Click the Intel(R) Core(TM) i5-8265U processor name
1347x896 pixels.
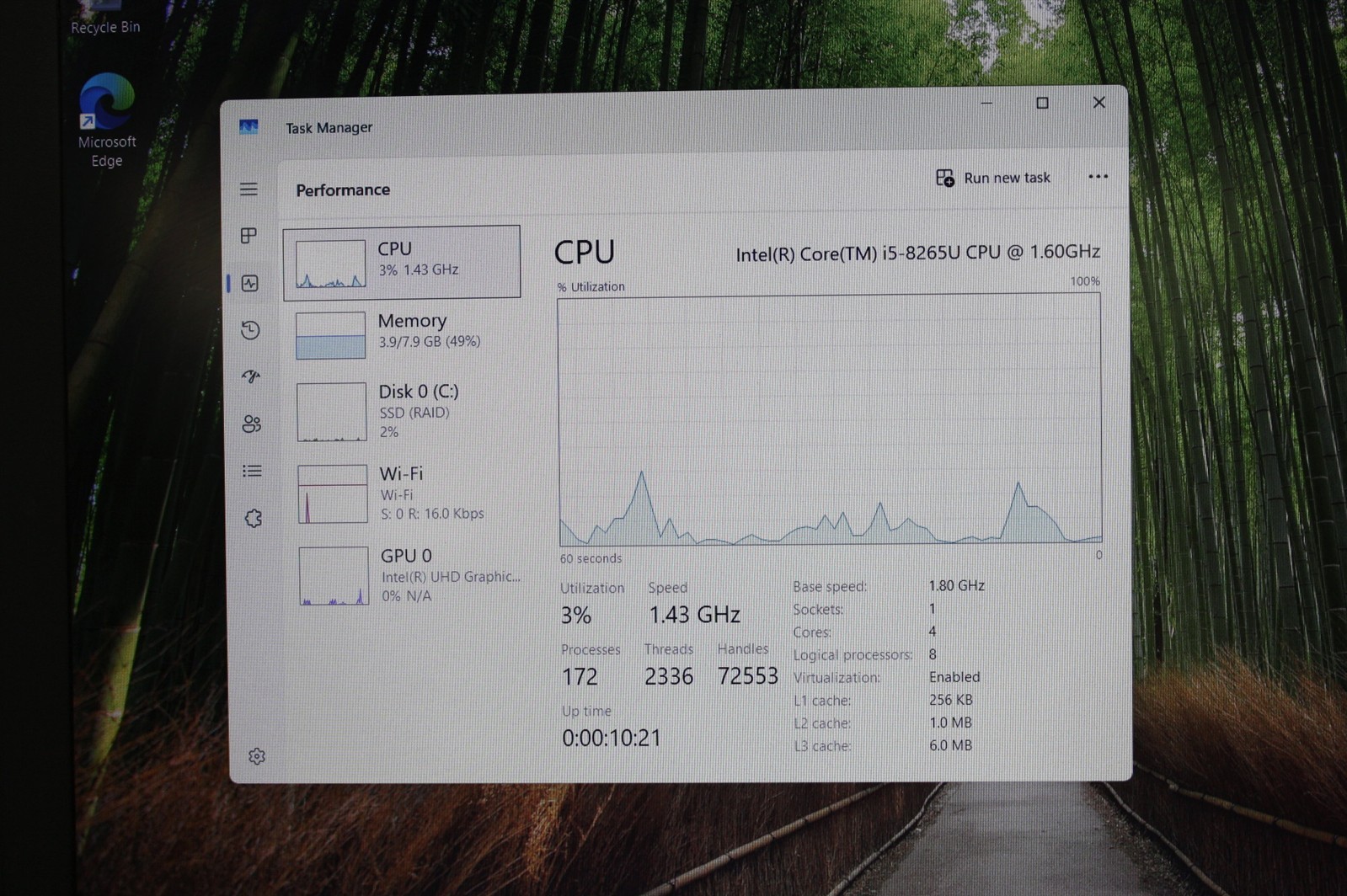click(917, 253)
